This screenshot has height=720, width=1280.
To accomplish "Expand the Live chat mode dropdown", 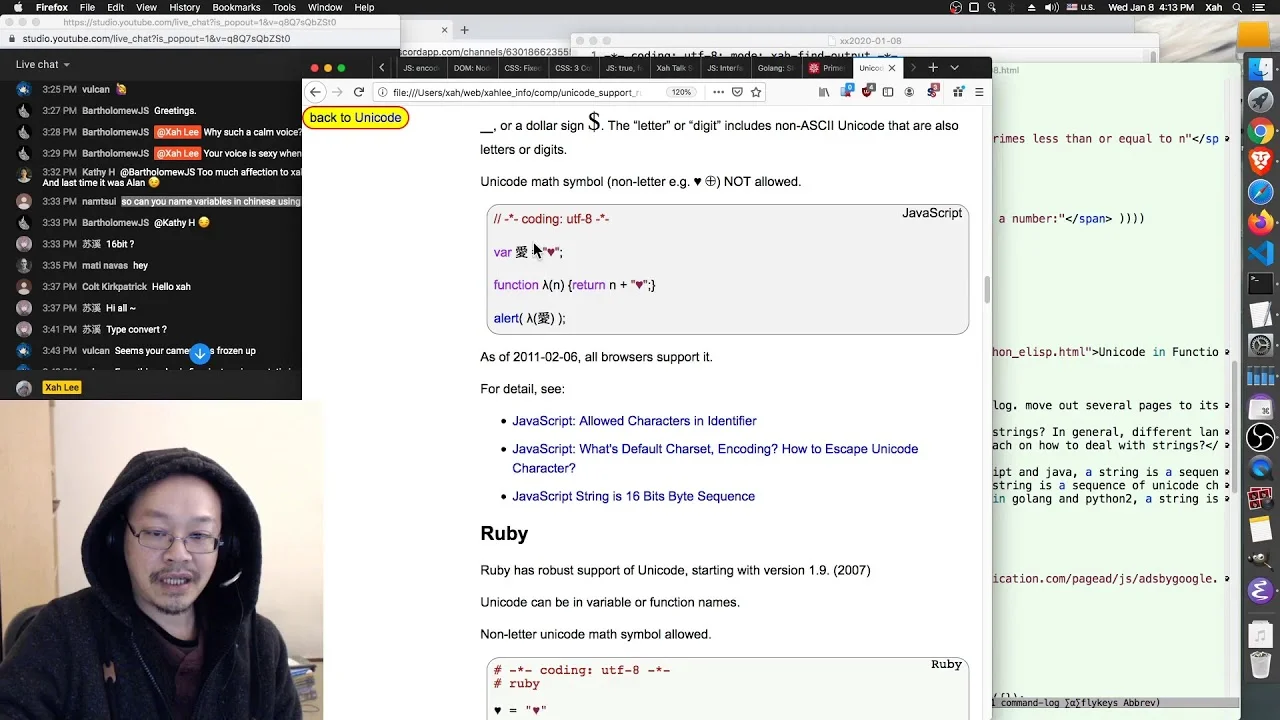I will coord(42,64).
